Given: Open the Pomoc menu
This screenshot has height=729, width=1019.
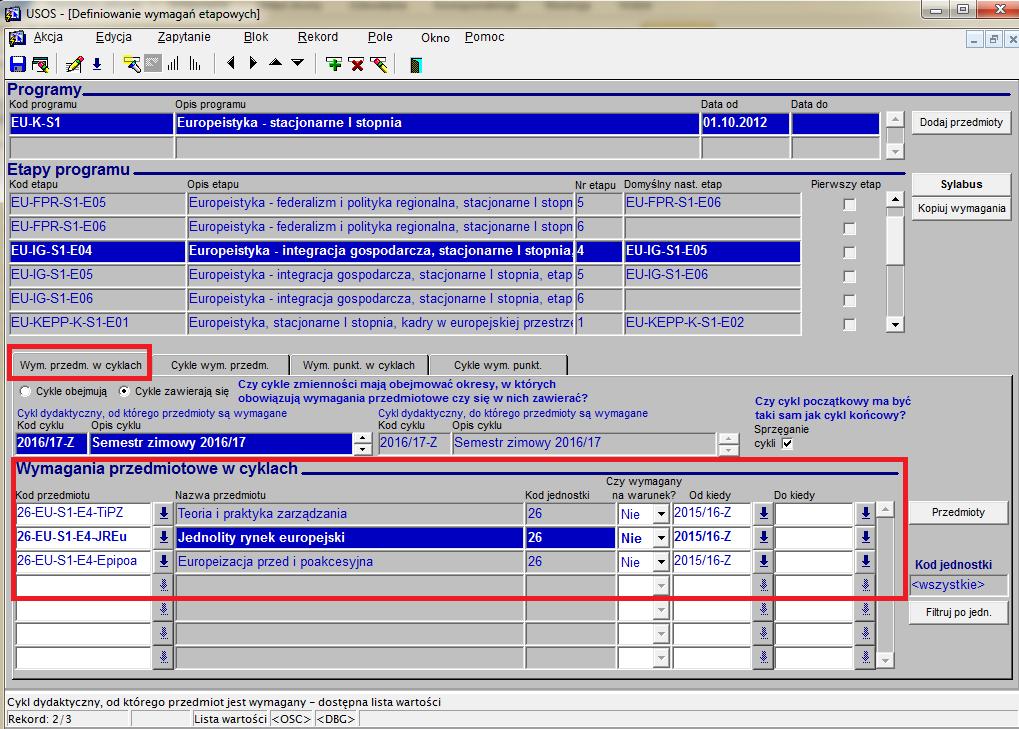Looking at the screenshot, I should pyautogui.click(x=484, y=37).
